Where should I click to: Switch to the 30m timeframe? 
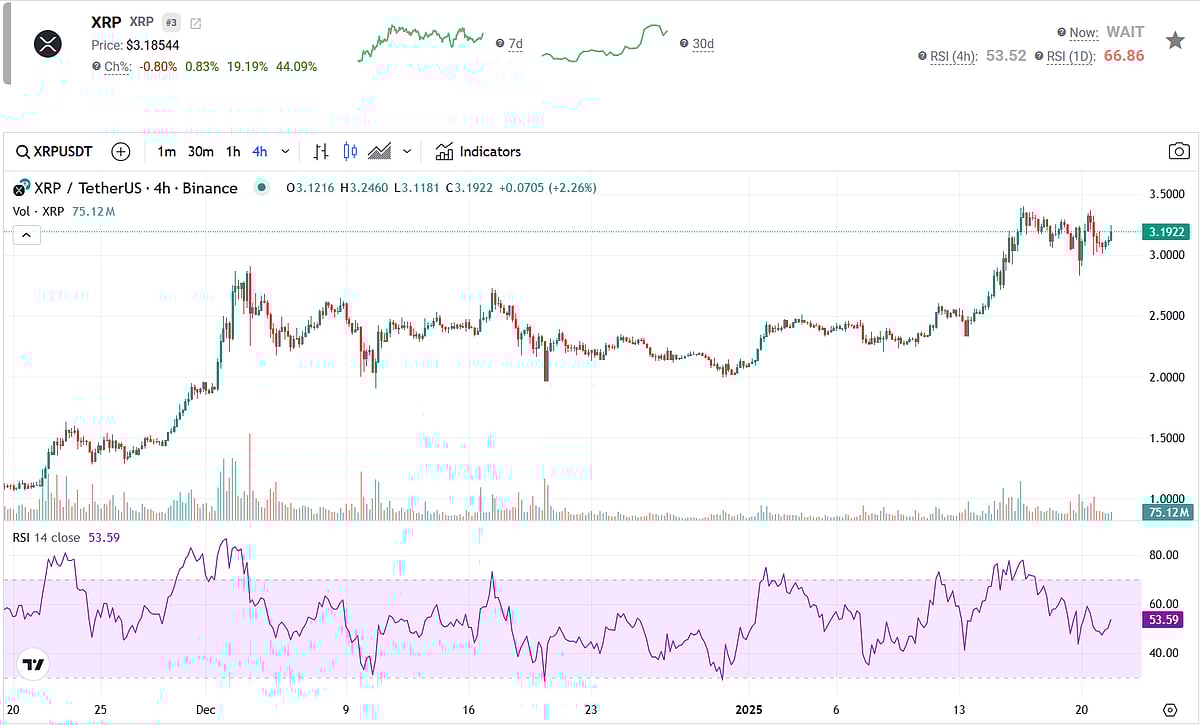tap(201, 152)
